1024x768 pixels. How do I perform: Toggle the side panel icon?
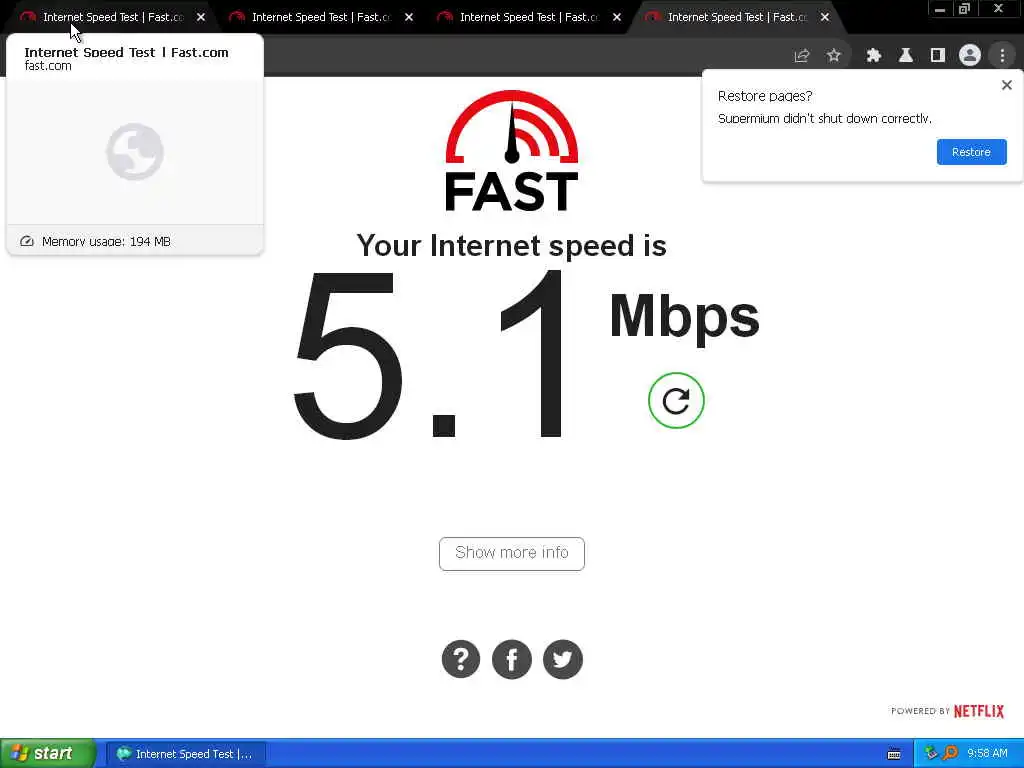[938, 56]
